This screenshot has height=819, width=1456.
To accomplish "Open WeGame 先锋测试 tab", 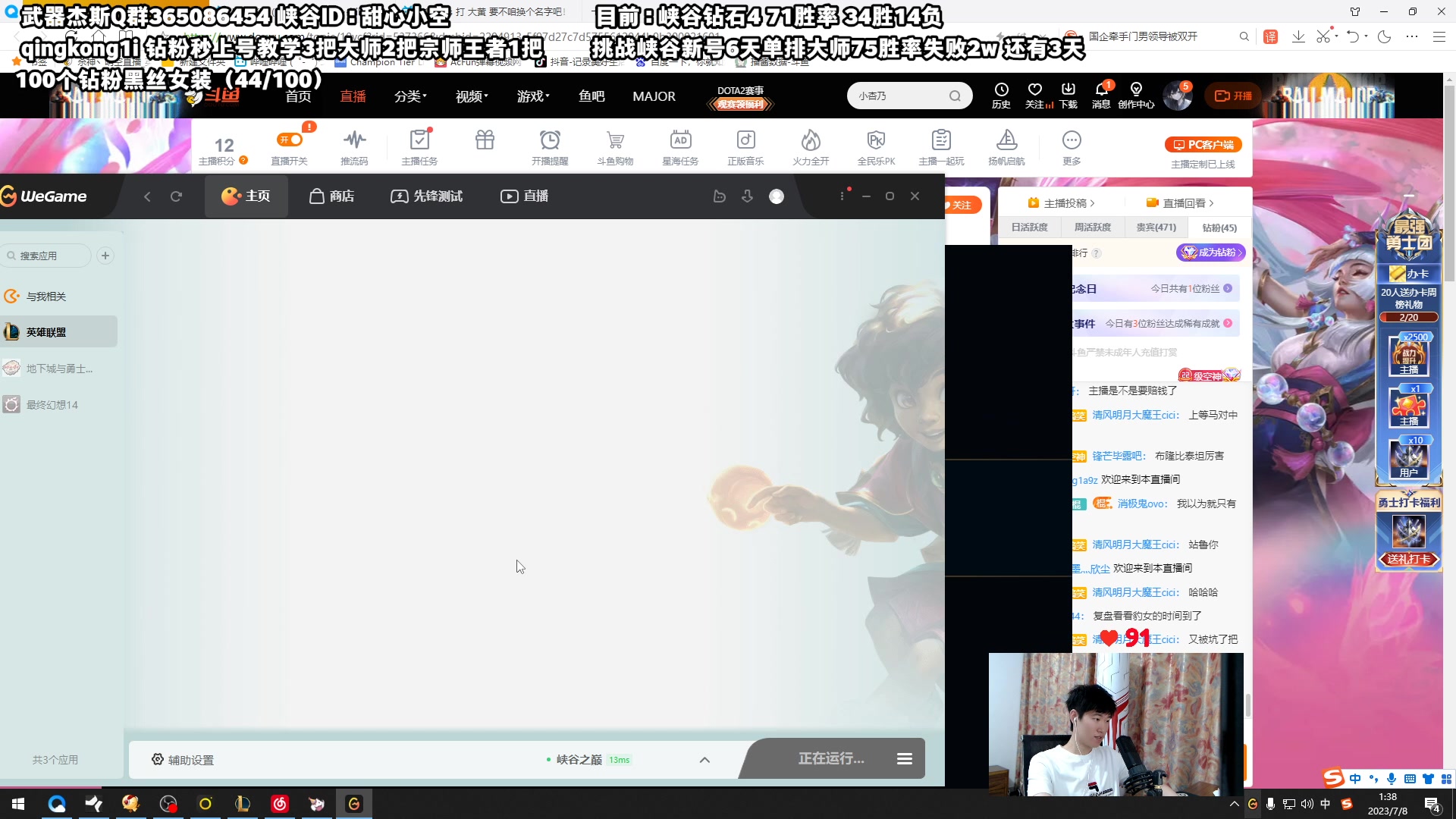I will 426,196.
